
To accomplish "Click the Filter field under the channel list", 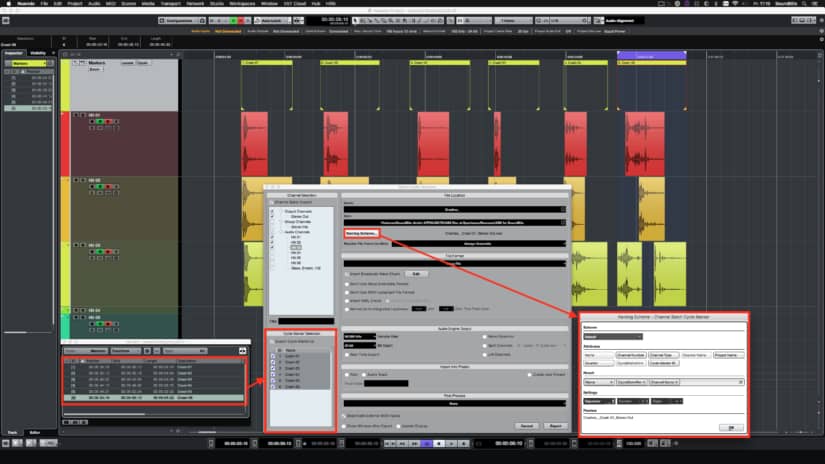I will tap(306, 321).
